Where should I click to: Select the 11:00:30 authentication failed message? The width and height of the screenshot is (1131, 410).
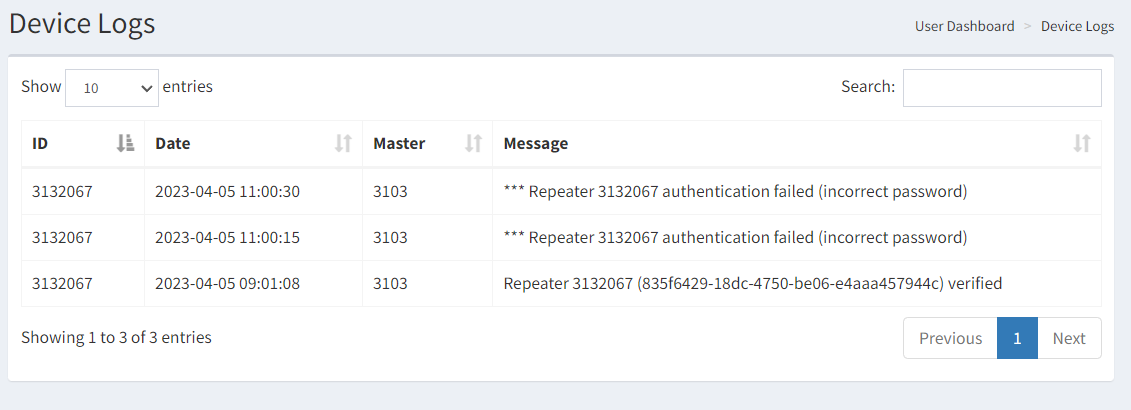[735, 192]
